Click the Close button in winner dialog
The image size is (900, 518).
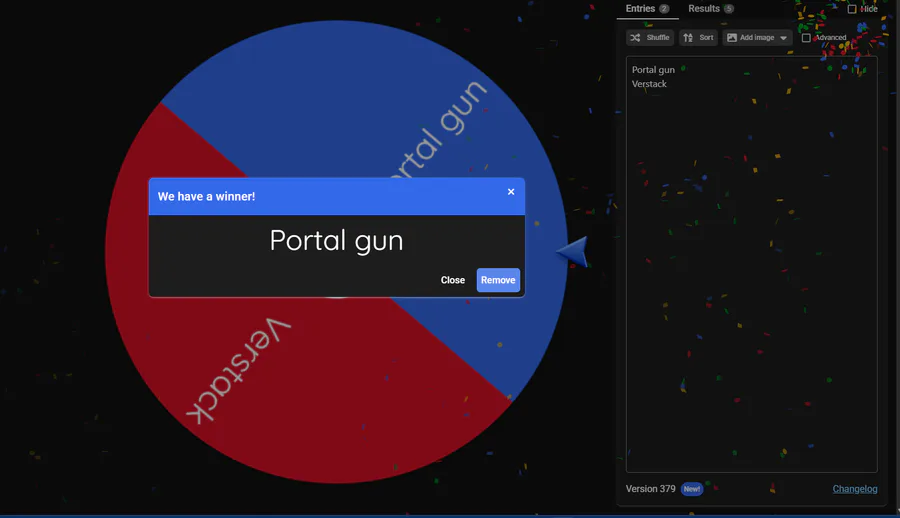[452, 280]
